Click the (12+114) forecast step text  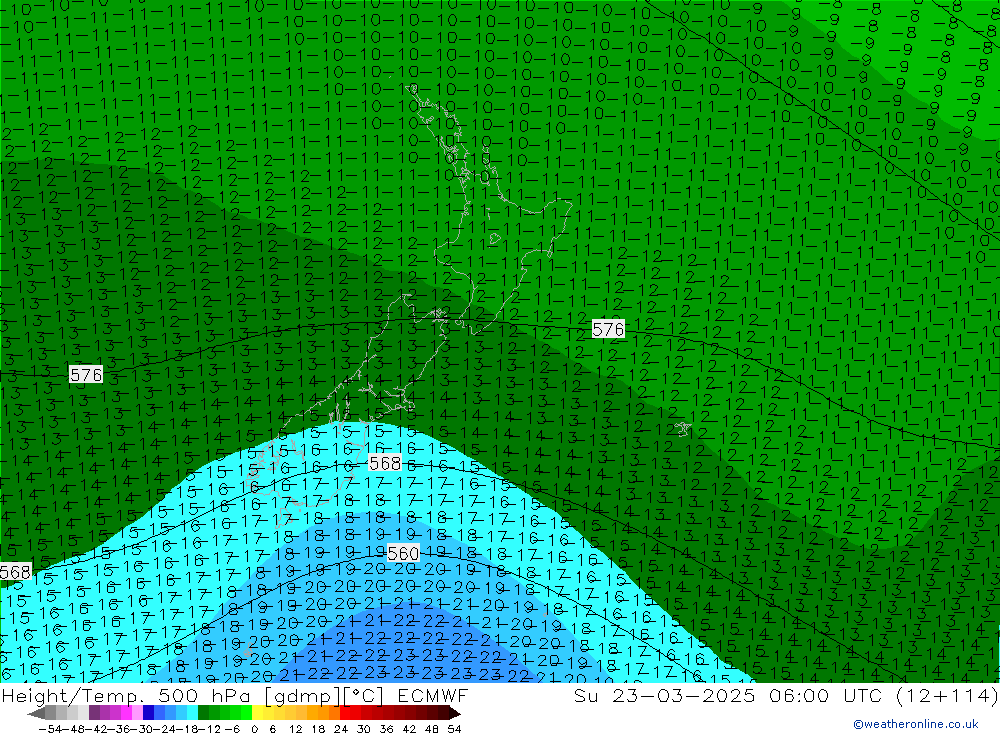[x=946, y=695]
